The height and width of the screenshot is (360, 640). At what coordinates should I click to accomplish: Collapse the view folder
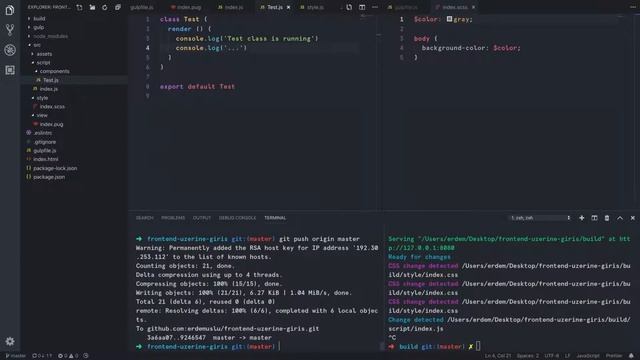pos(42,116)
